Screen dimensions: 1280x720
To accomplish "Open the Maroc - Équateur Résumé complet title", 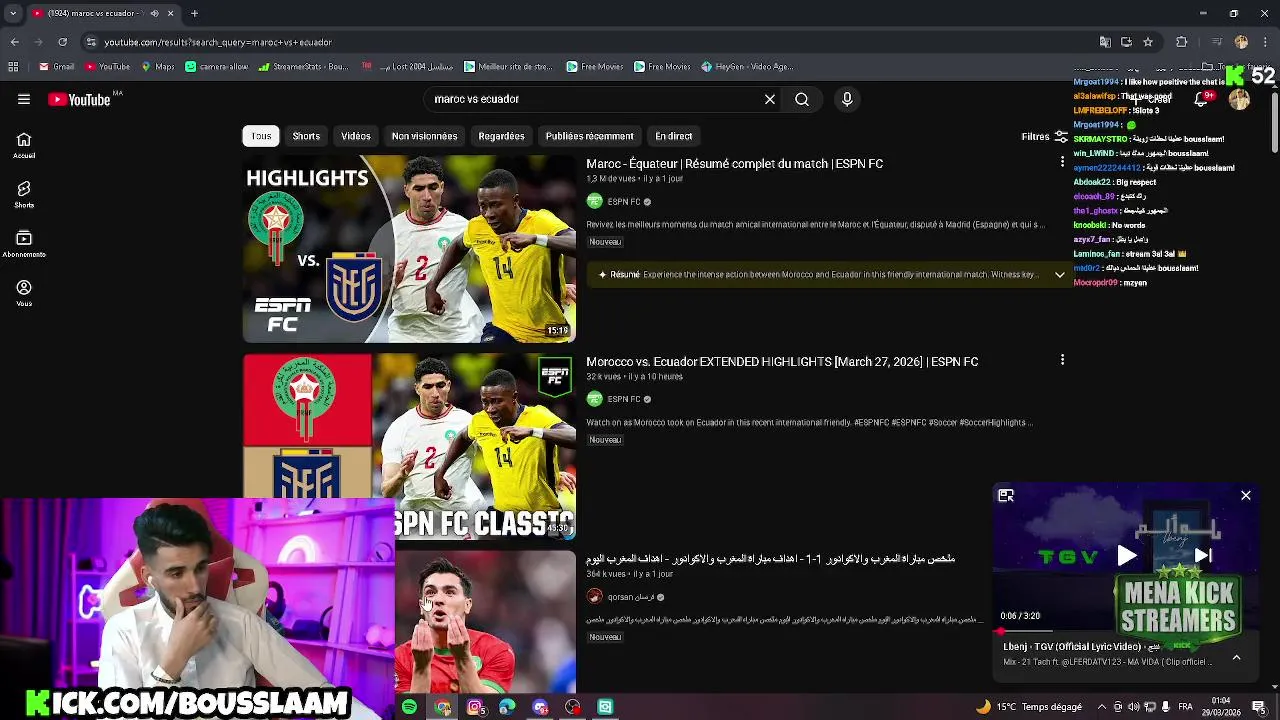I will 735,164.
